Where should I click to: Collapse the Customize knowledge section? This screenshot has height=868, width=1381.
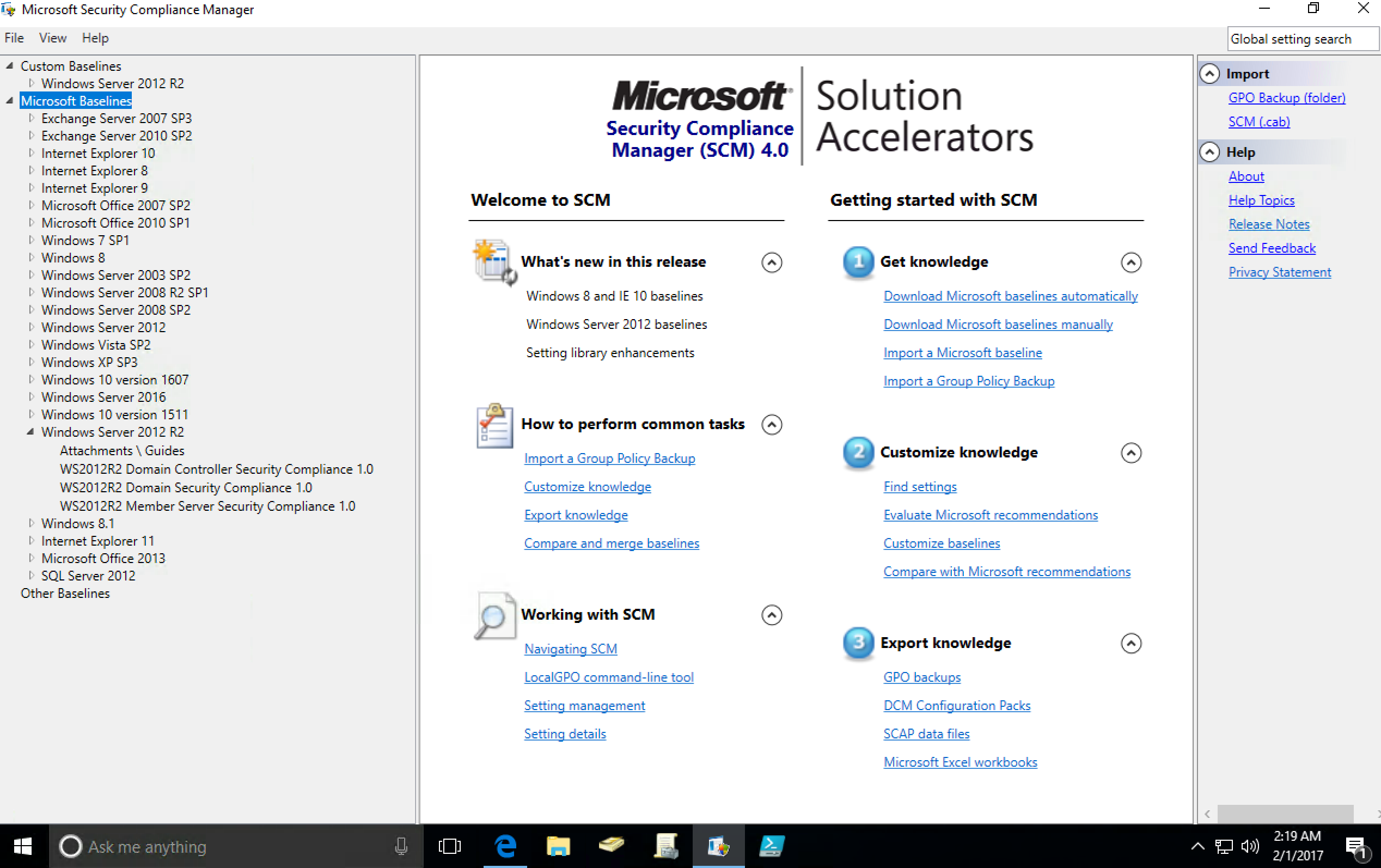(1131, 453)
